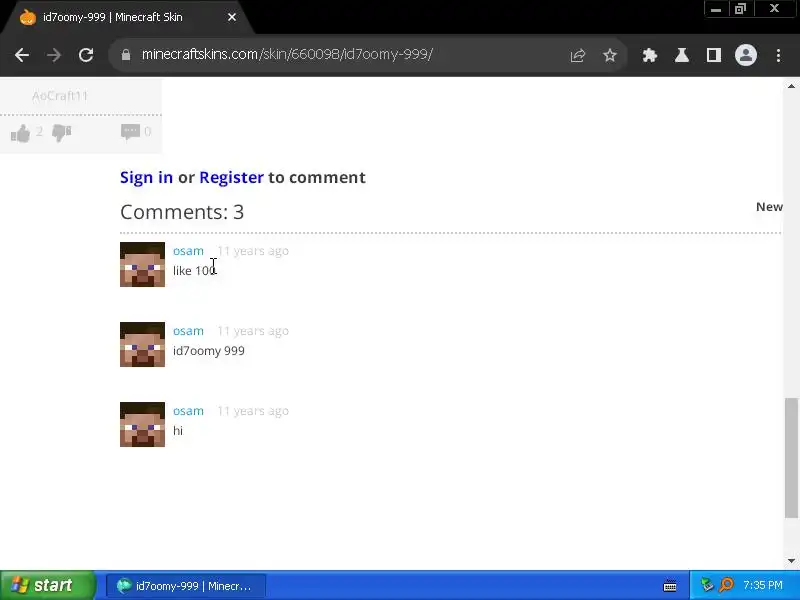Close the id7oomy-999 Minecraft Skin tab
800x600 pixels.
point(232,17)
